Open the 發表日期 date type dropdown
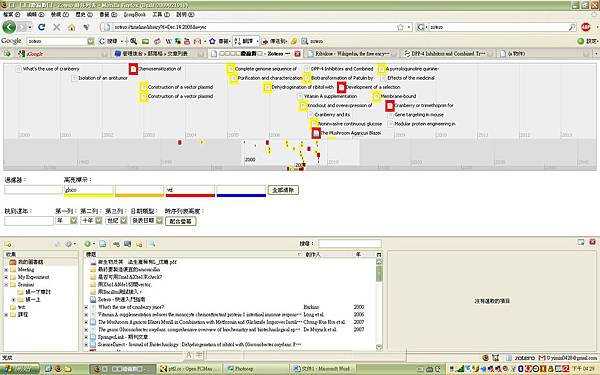 point(147,220)
